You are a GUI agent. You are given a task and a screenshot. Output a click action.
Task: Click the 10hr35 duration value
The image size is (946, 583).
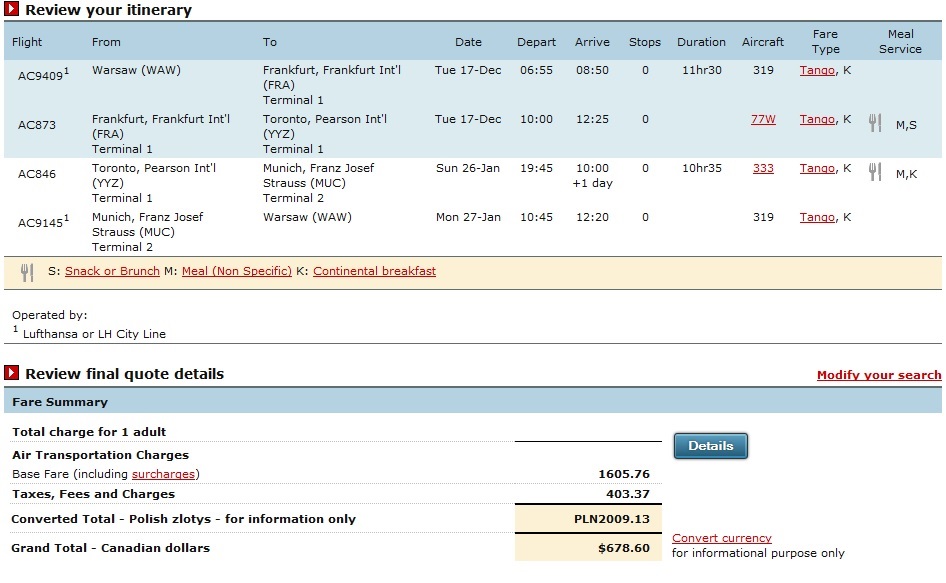(x=702, y=168)
